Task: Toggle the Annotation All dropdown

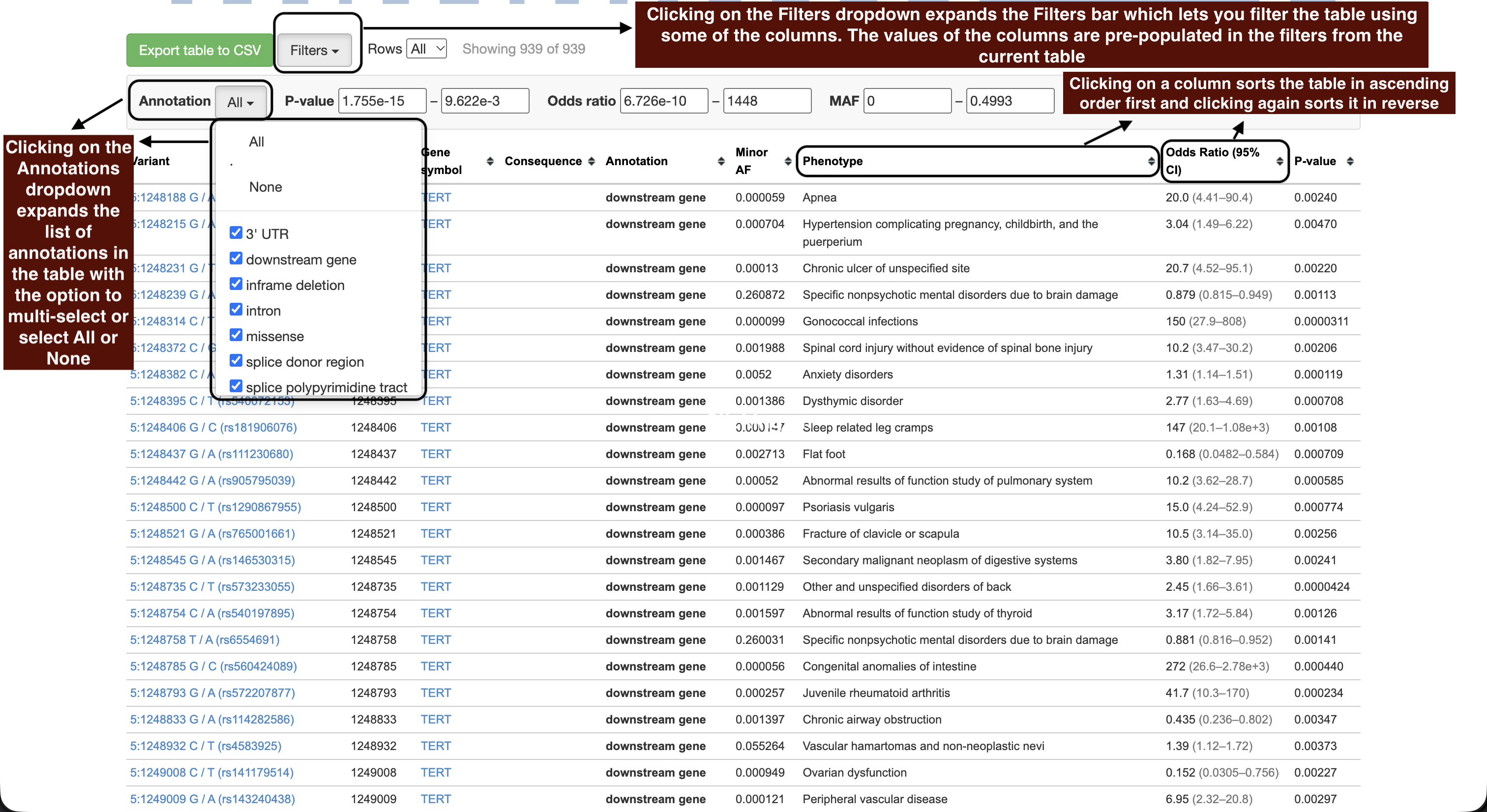Action: point(241,102)
